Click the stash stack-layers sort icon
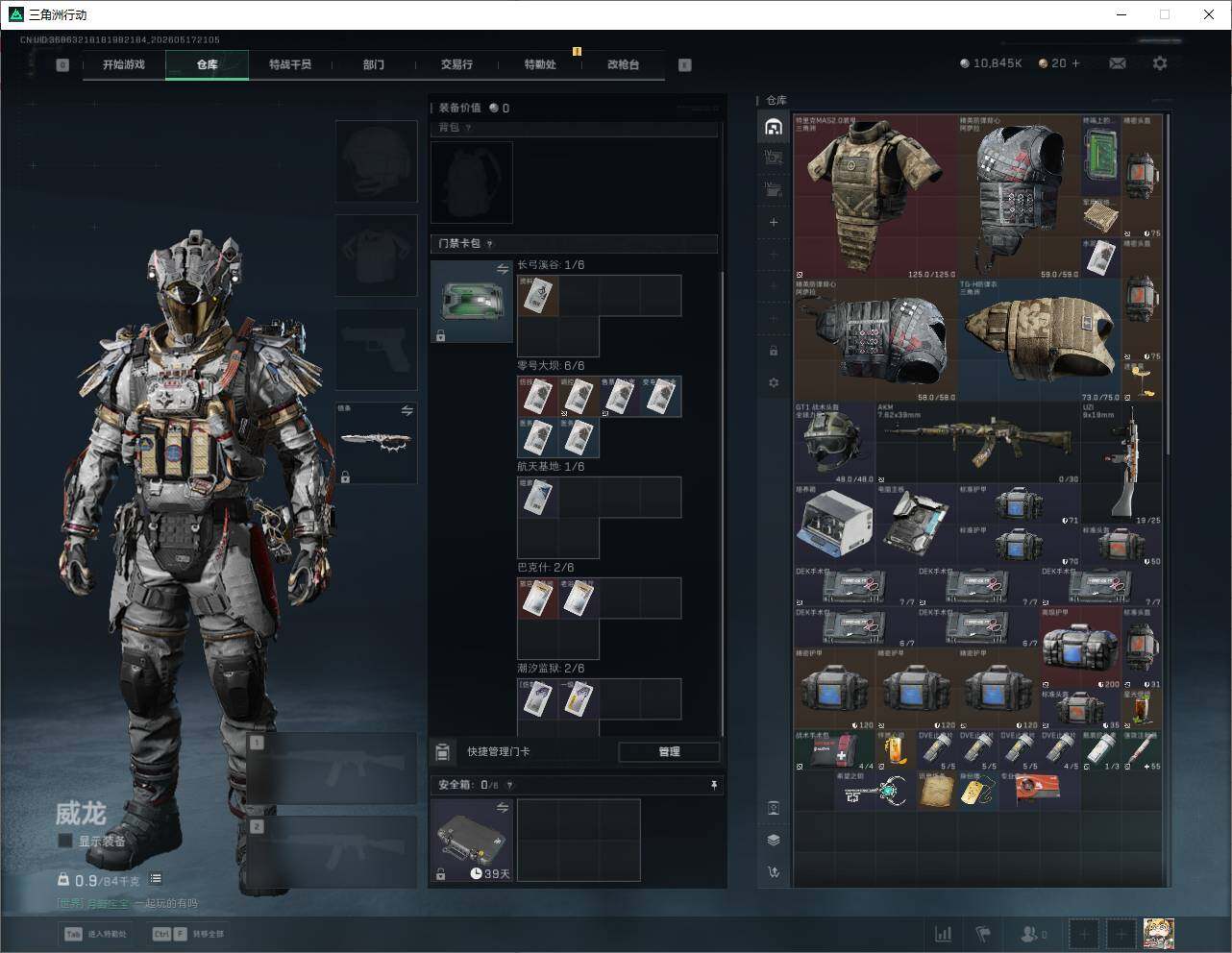This screenshot has height=953, width=1232. point(774,840)
